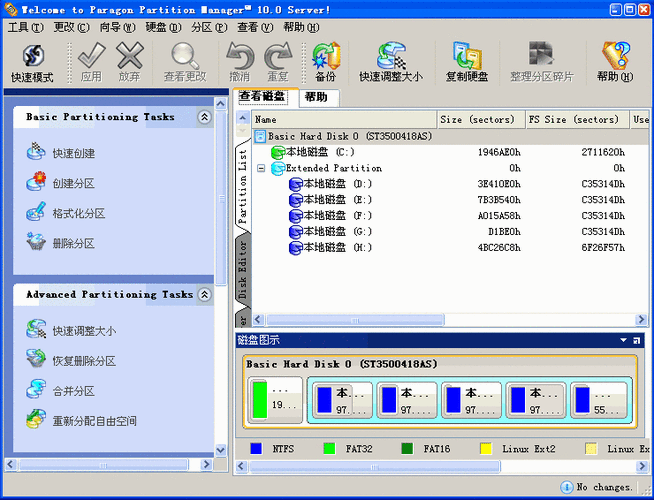Image resolution: width=654 pixels, height=500 pixels.
Task: Open the 帮助(H) toolbar help icon
Action: click(x=615, y=63)
